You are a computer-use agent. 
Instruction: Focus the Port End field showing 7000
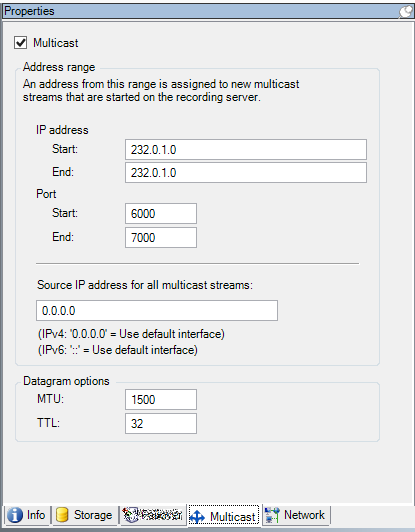coord(161,237)
